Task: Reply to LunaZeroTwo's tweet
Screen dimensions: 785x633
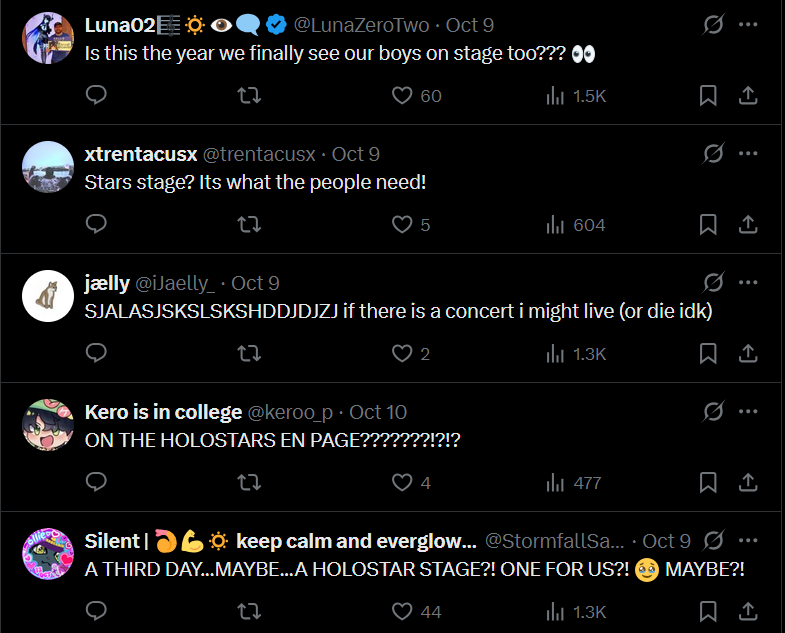Action: (x=97, y=96)
